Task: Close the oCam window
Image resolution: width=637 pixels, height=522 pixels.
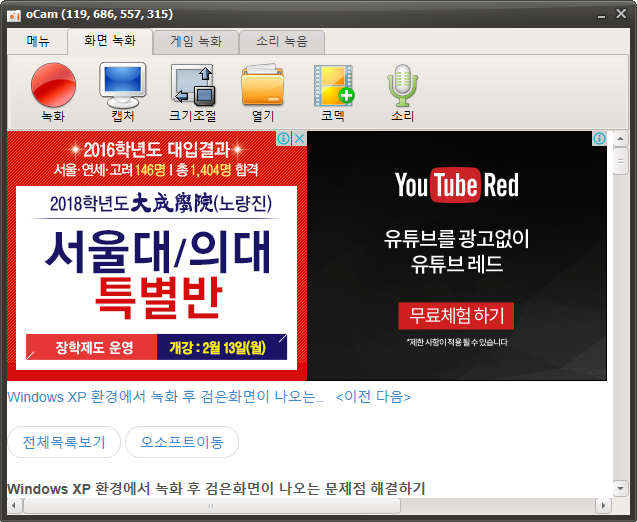Action: point(621,14)
